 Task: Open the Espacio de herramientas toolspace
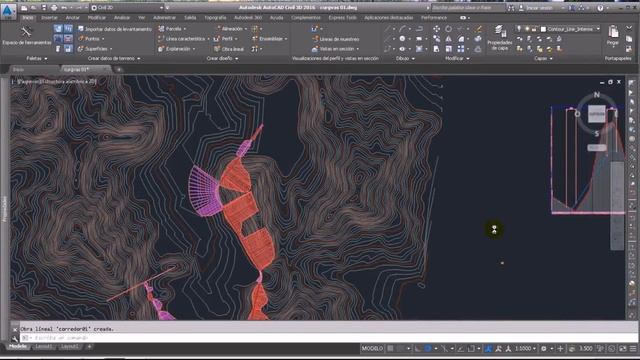click(26, 35)
